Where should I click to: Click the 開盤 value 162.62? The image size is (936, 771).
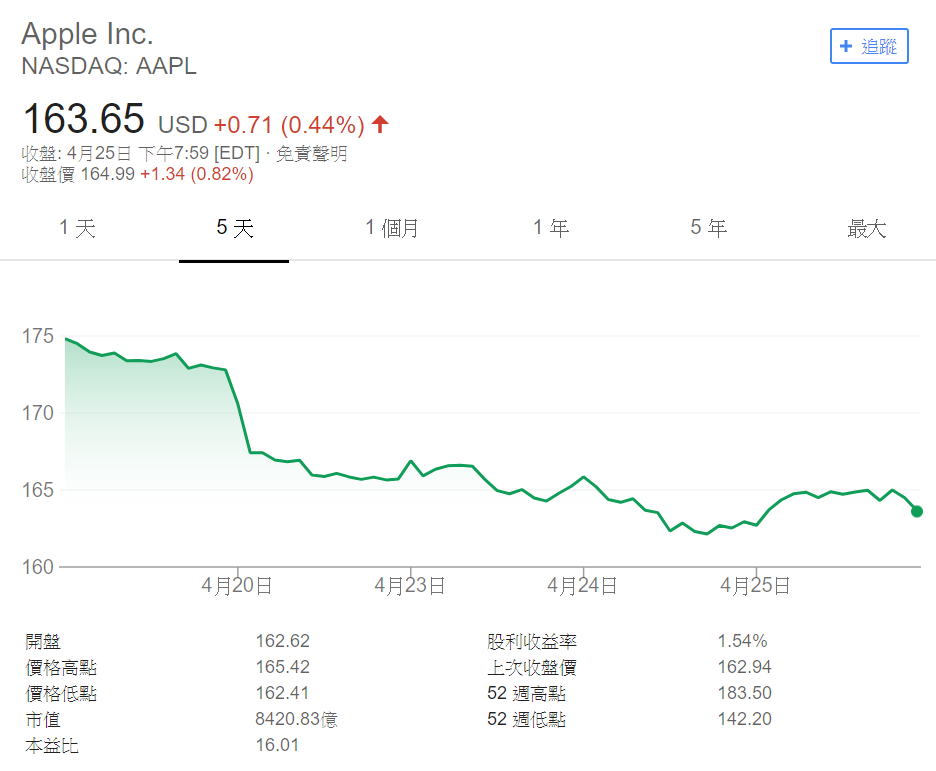(x=283, y=641)
